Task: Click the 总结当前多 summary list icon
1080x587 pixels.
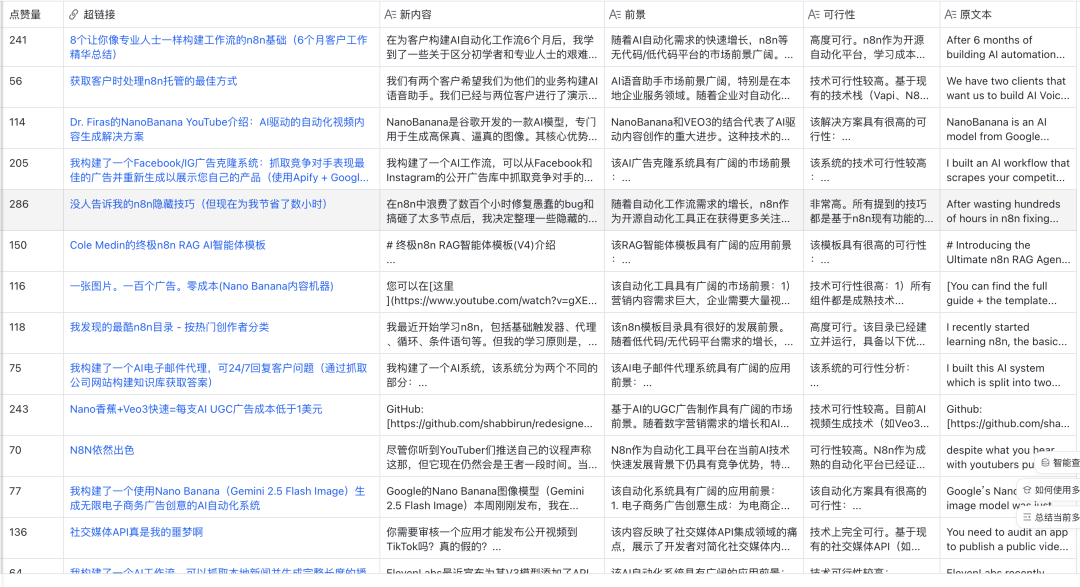Action: (x=1026, y=517)
